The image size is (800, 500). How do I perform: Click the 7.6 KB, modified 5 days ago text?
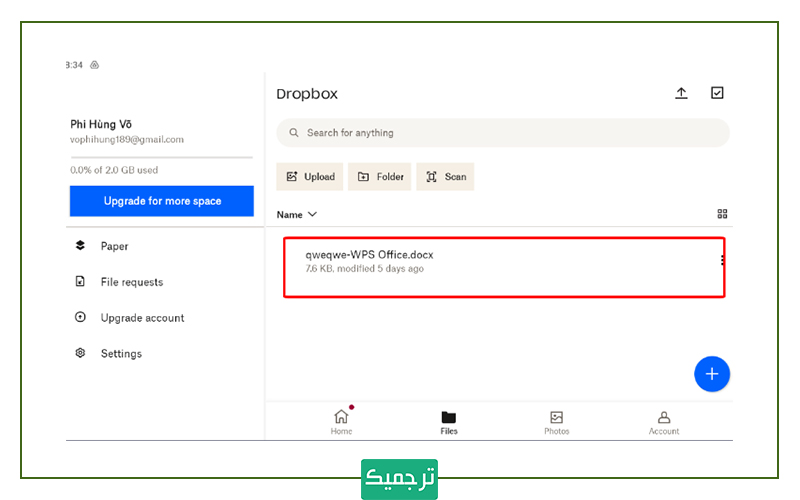click(x=364, y=268)
